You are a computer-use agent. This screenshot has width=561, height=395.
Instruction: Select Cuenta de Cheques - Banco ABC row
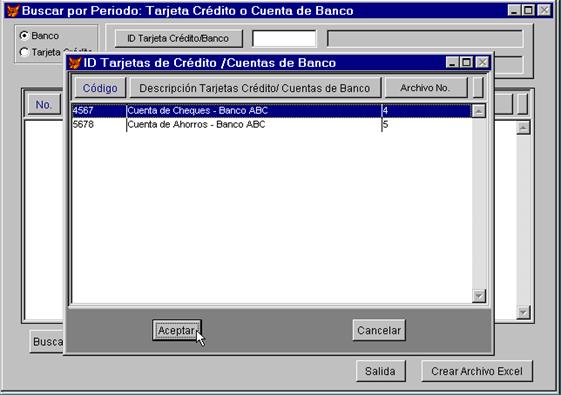(254, 111)
